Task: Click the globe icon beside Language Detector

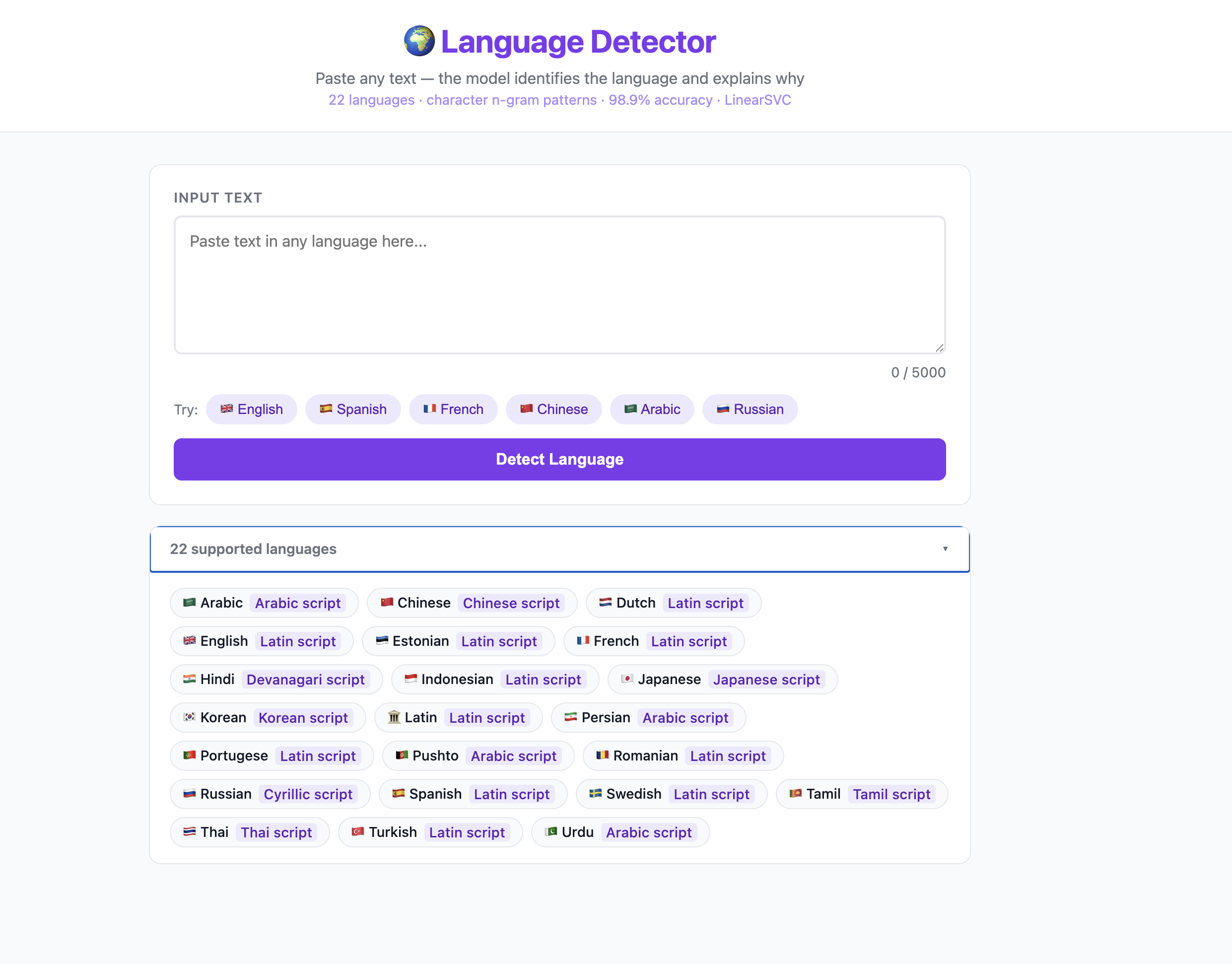Action: (x=419, y=41)
